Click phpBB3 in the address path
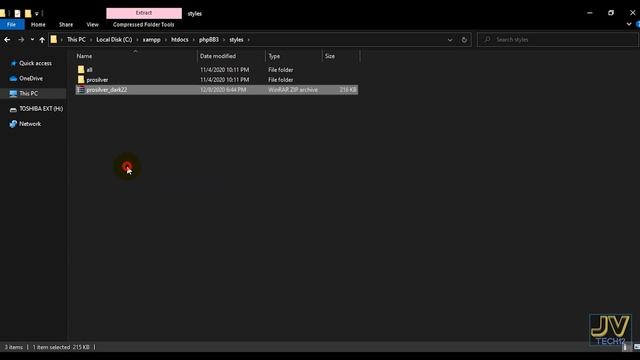Screen dimensions: 640x360 pyautogui.click(x=209, y=40)
